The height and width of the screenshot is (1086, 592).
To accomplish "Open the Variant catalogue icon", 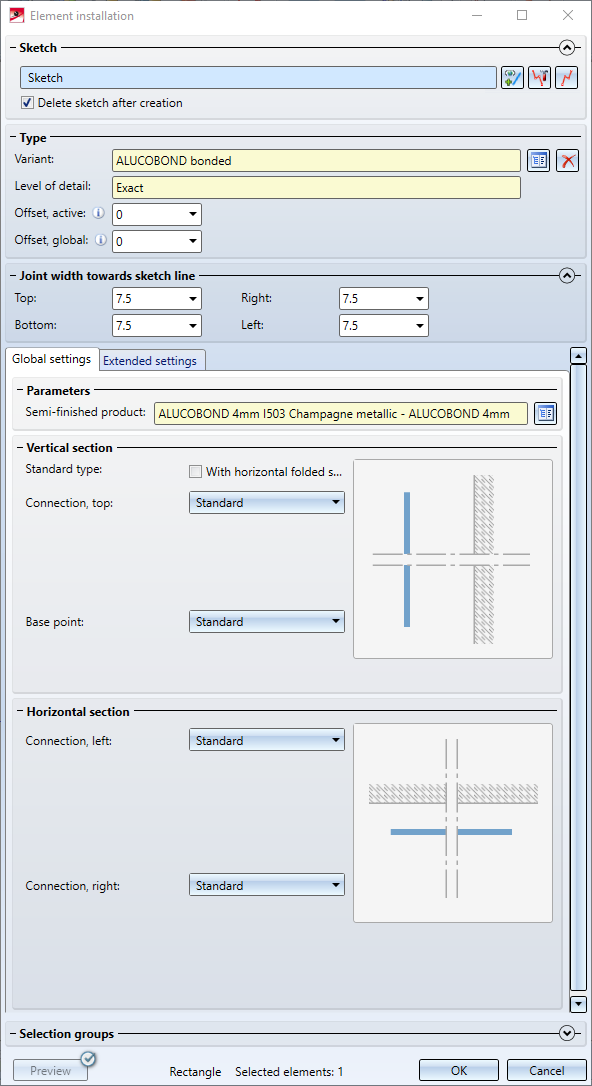I will (539, 161).
